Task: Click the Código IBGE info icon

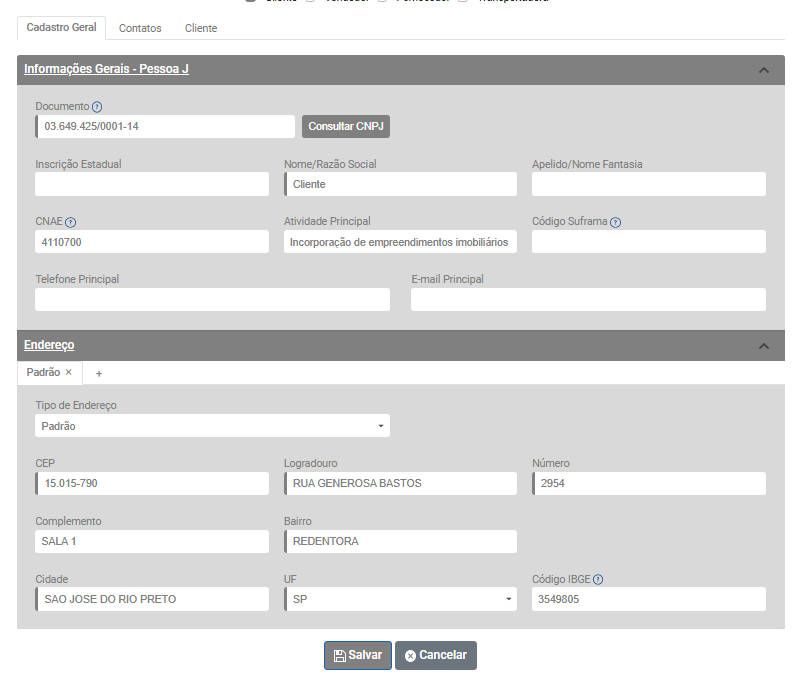Action: (x=598, y=580)
